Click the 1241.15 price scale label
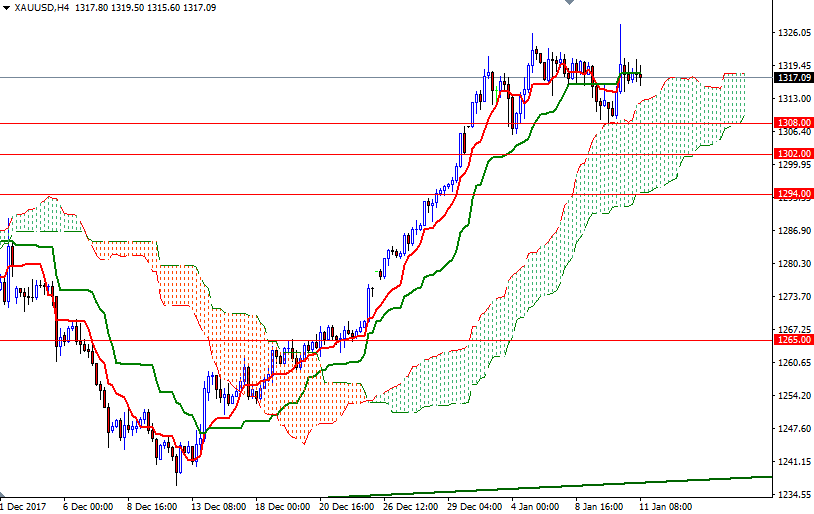 pos(792,462)
